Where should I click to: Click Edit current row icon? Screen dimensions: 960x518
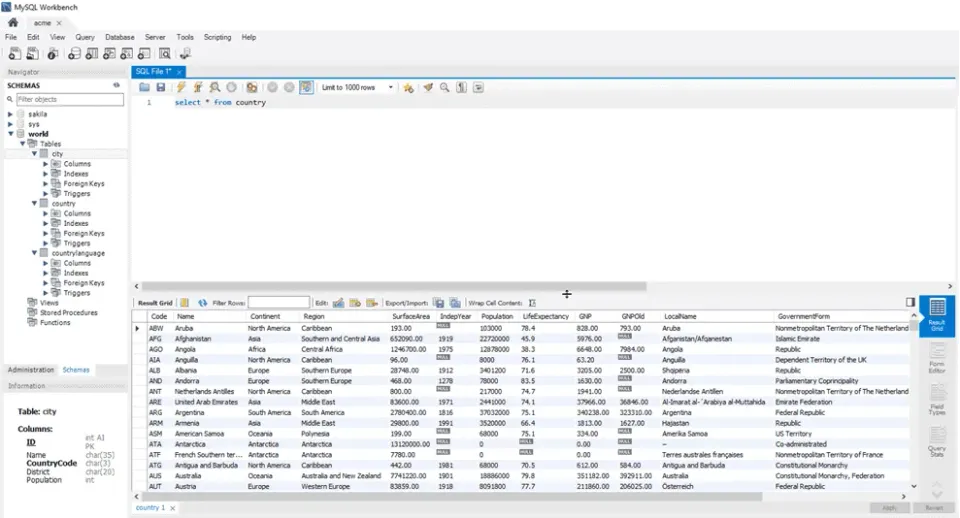pyautogui.click(x=338, y=303)
